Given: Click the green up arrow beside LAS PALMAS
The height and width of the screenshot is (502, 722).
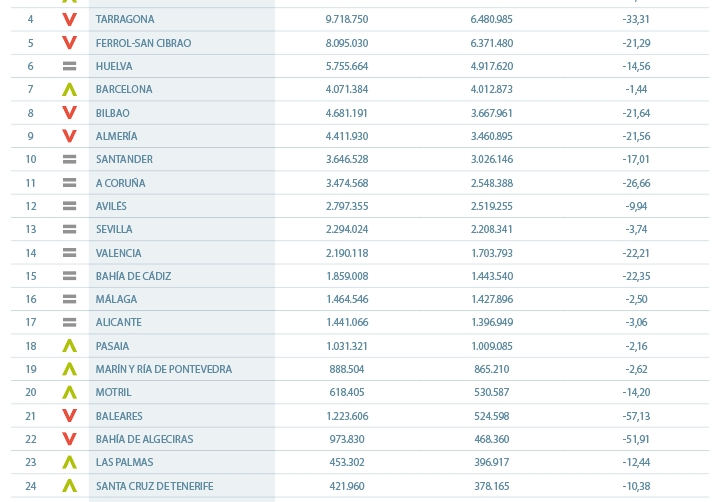Looking at the screenshot, I should (x=70, y=462).
